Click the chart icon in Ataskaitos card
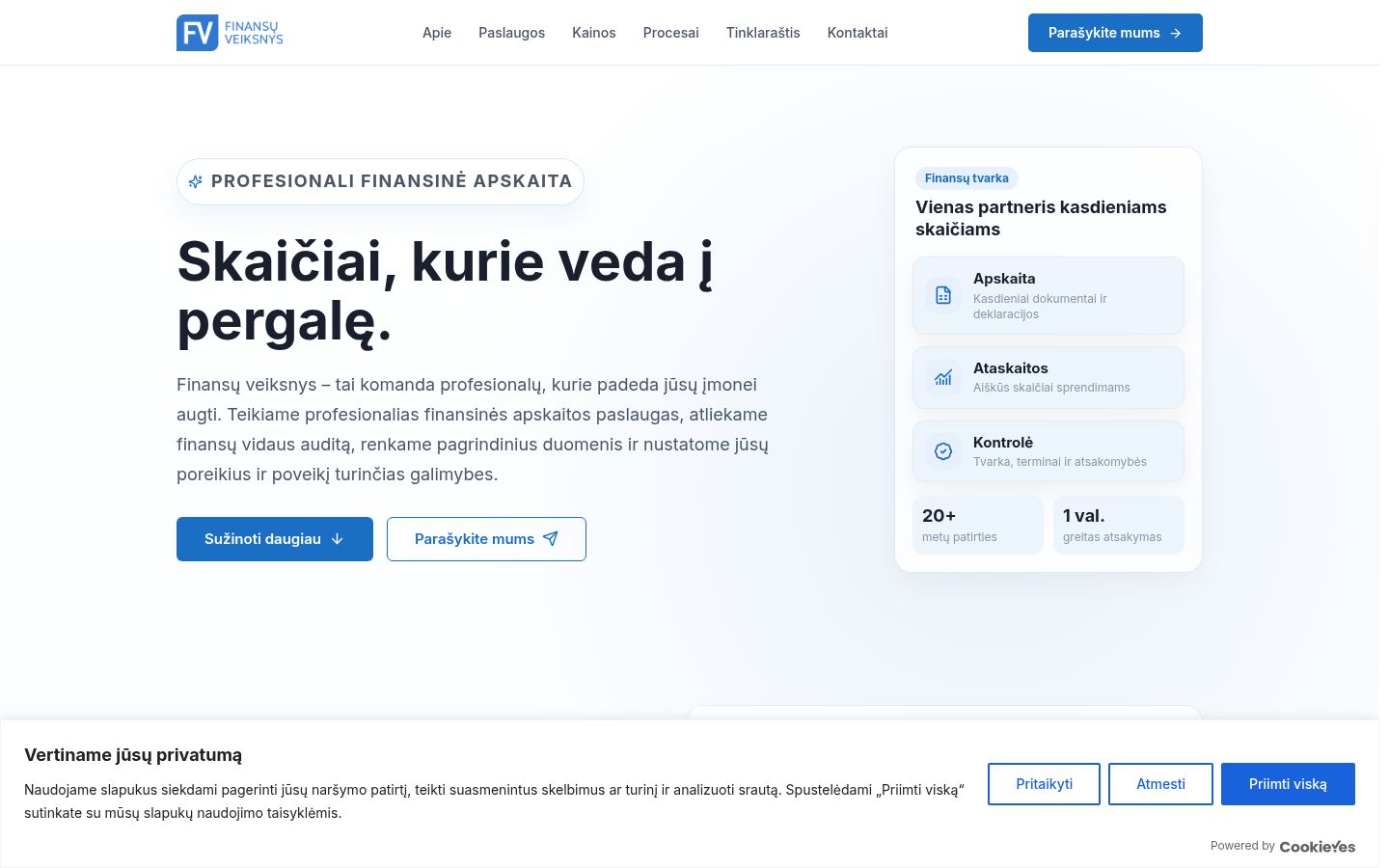The height and width of the screenshot is (868, 1389). (x=943, y=377)
